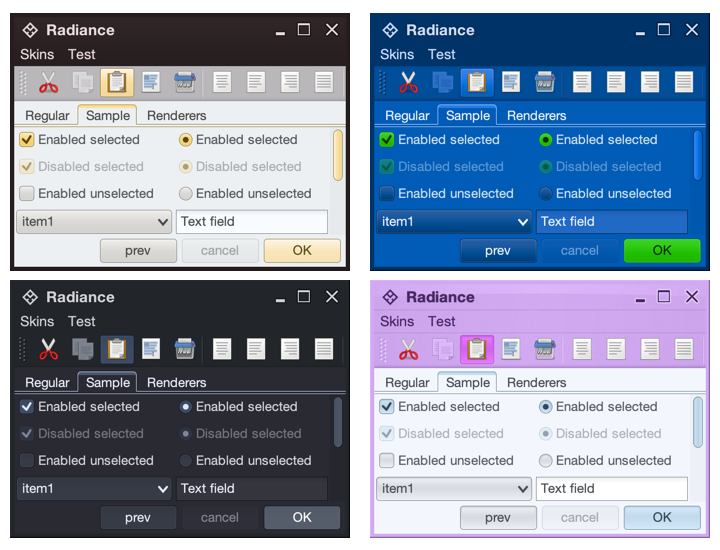Click the Cut scissors icon in the brown-skinned window
This screenshot has height=550, width=720.
point(49,83)
